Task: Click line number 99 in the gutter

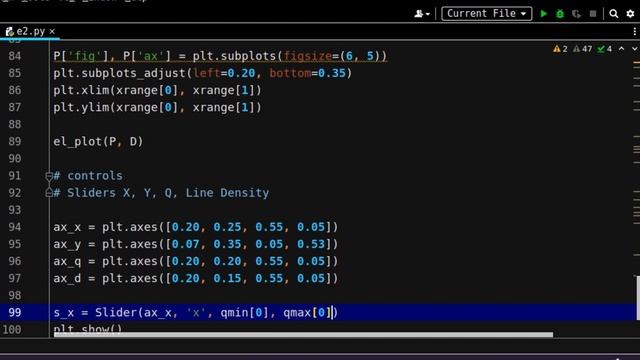Action: (15, 313)
